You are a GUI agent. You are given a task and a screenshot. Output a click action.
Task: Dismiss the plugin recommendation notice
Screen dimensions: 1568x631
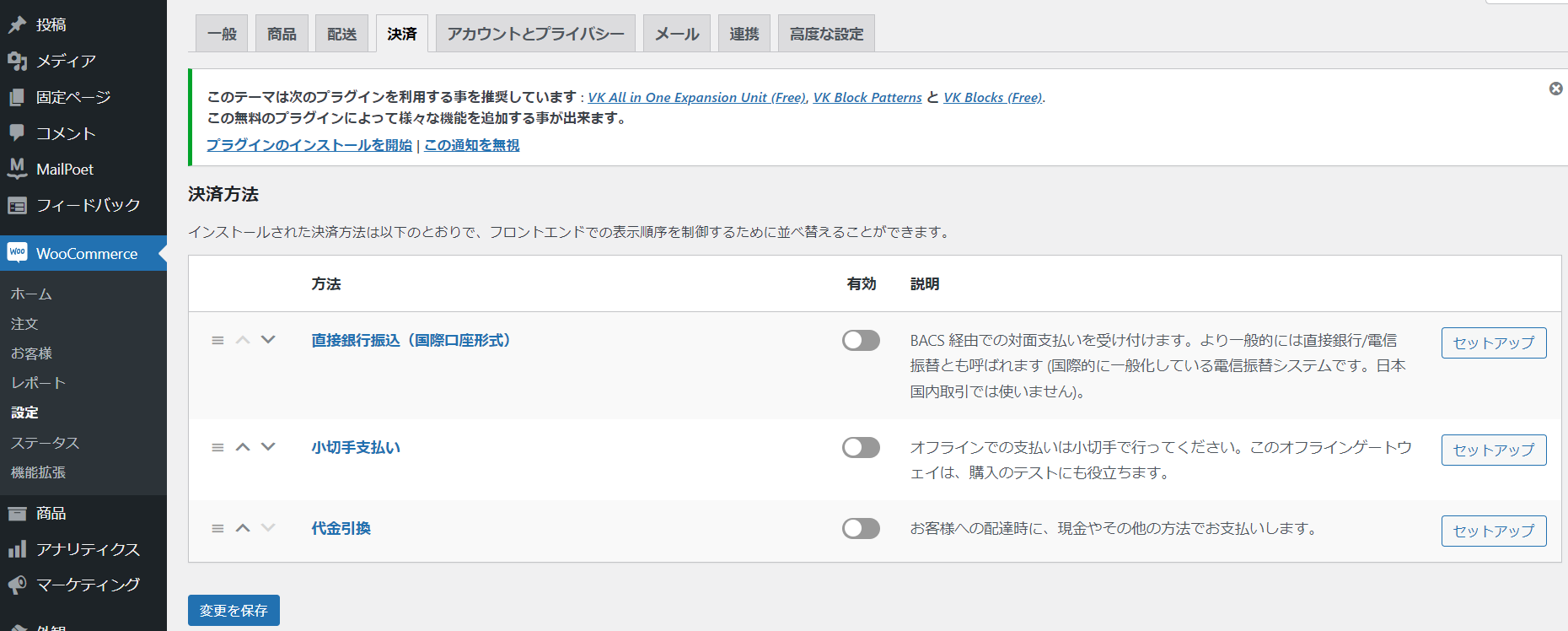tap(1555, 89)
